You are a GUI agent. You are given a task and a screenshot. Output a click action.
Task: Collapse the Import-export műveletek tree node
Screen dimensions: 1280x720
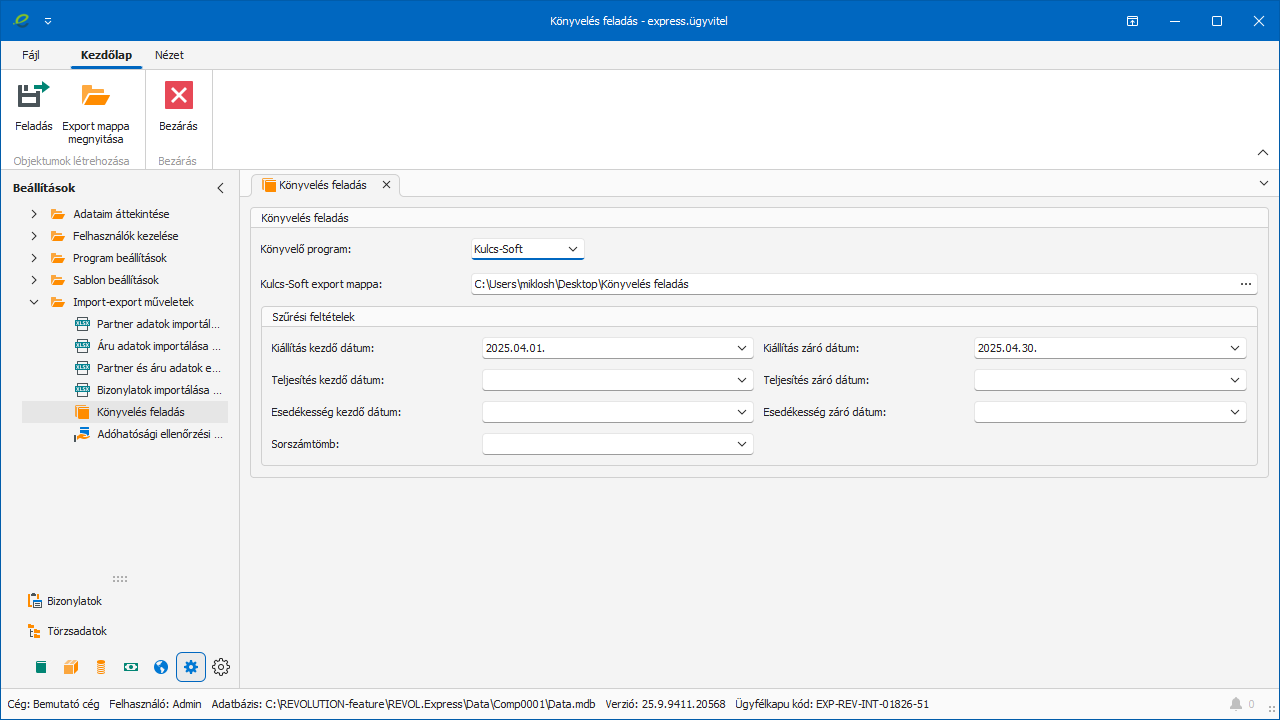pyautogui.click(x=34, y=302)
